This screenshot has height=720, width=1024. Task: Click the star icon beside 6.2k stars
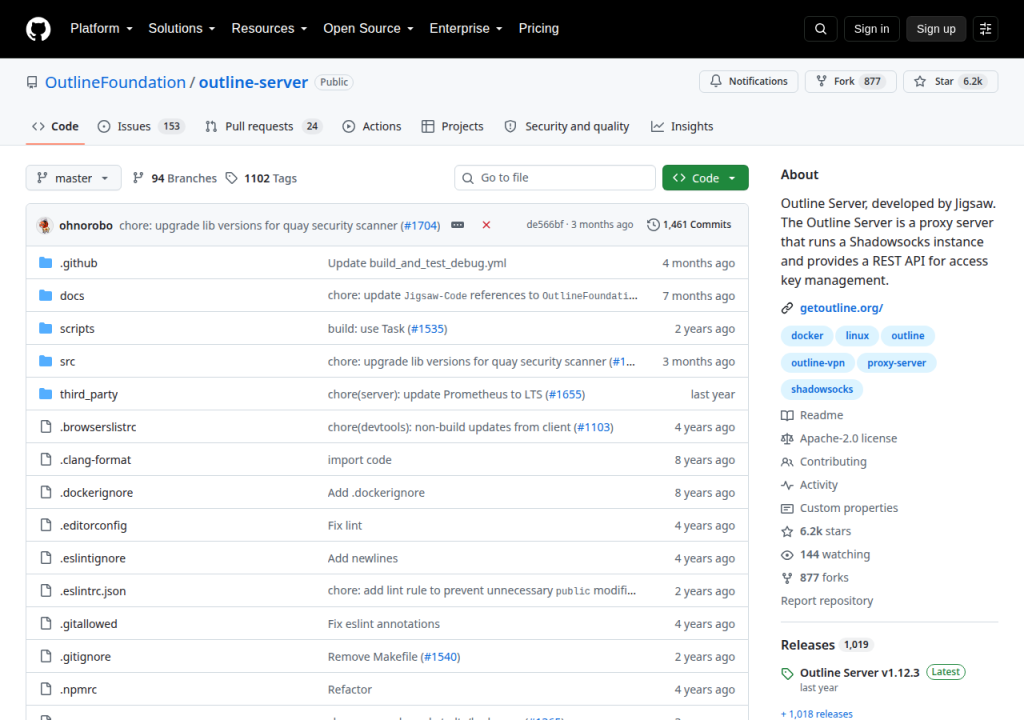pyautogui.click(x=787, y=531)
